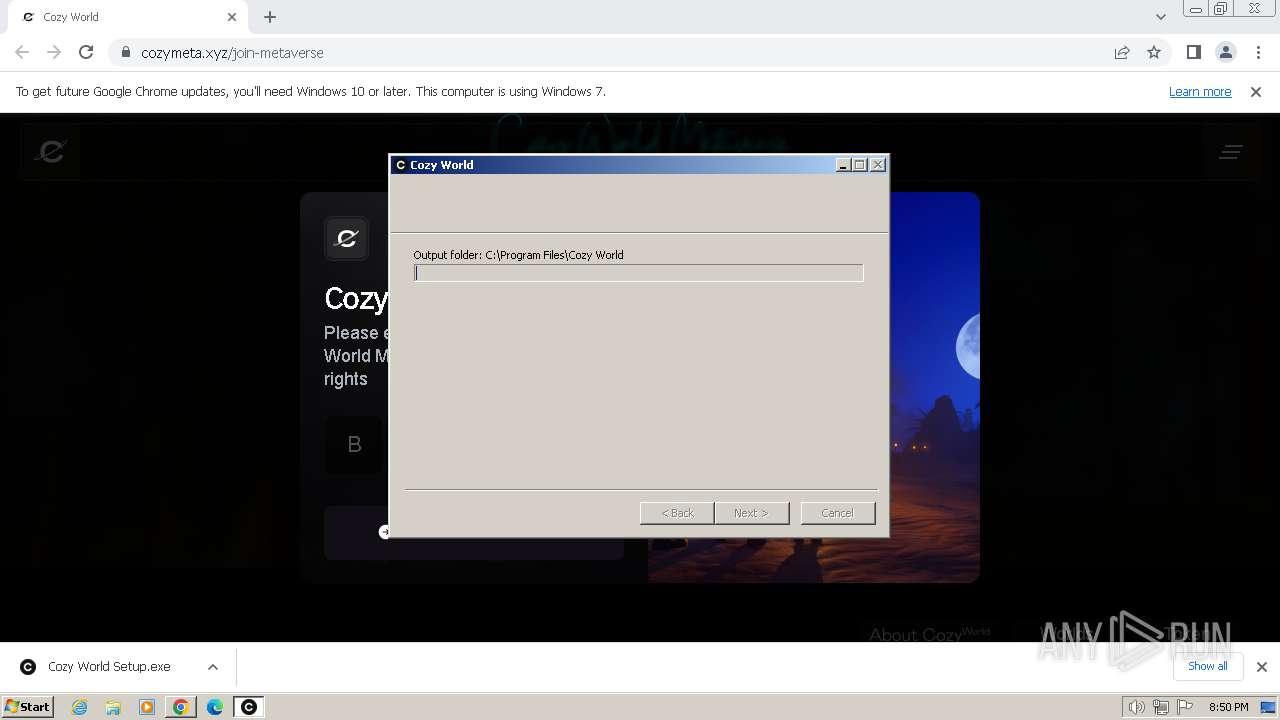Switch to Cozy World installer in taskbar
The image size is (1280, 720).
[249, 707]
